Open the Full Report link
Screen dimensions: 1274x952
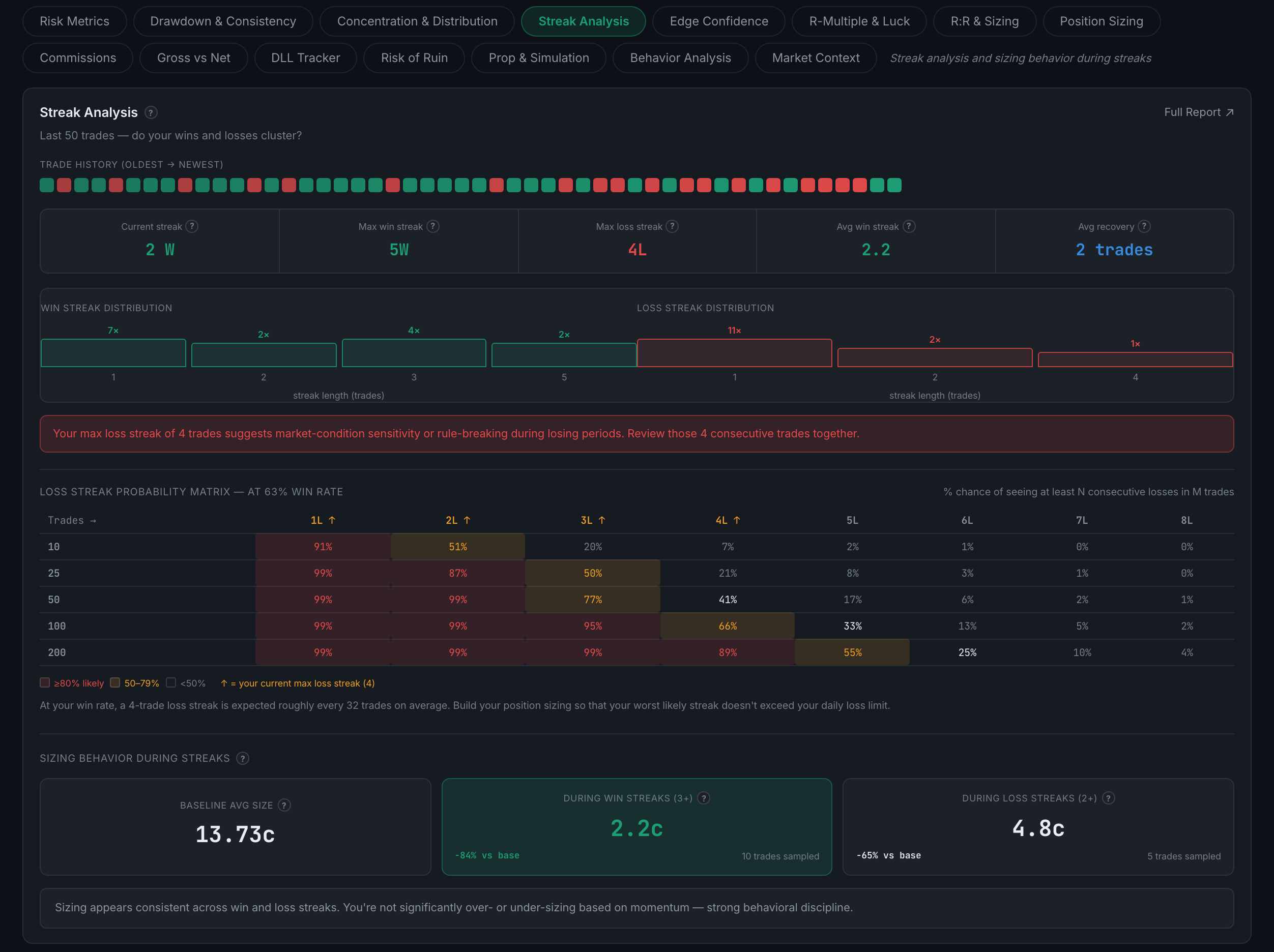tap(1199, 112)
